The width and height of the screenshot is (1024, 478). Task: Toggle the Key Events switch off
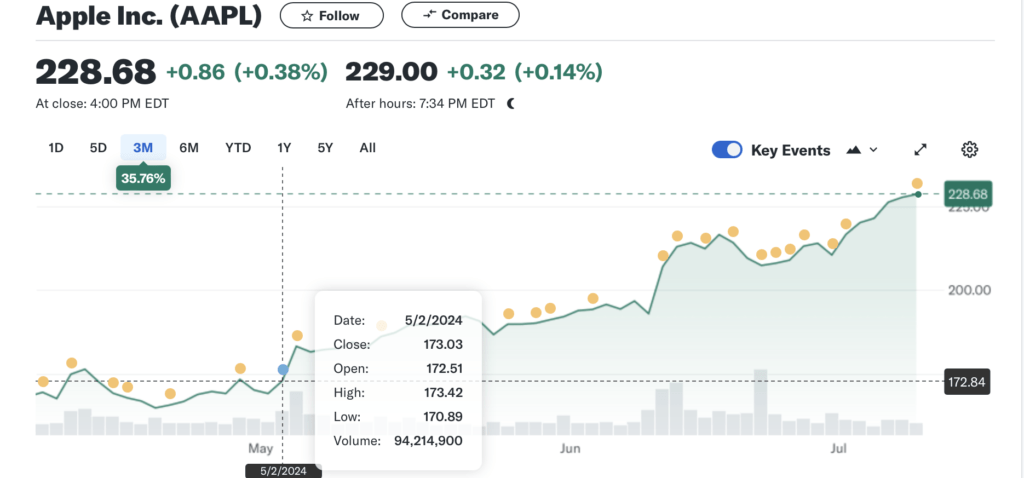[x=727, y=150]
